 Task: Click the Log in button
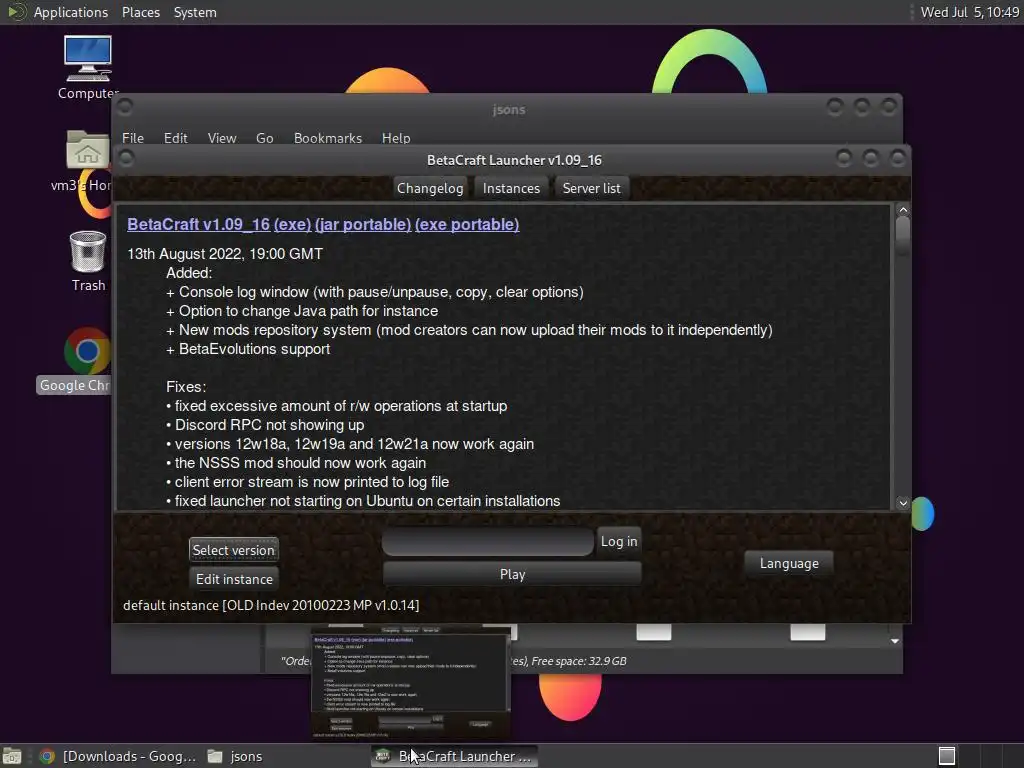point(619,541)
